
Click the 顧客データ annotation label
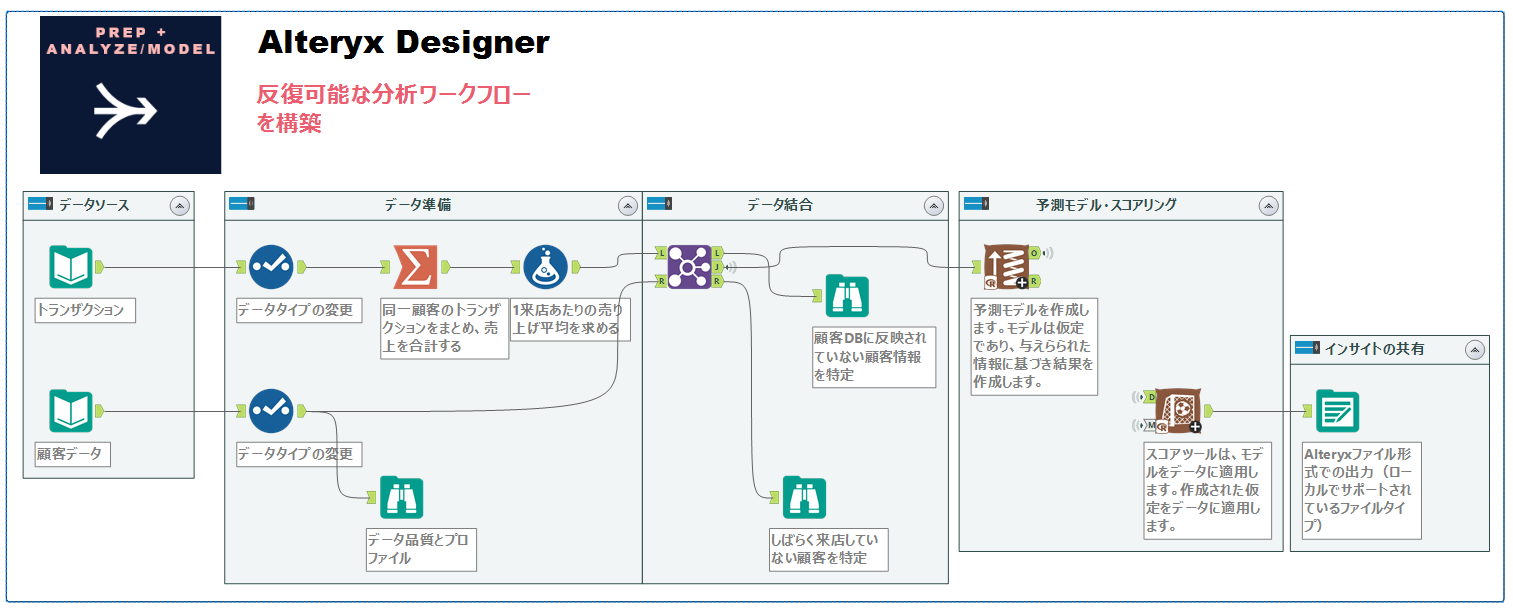tap(73, 453)
